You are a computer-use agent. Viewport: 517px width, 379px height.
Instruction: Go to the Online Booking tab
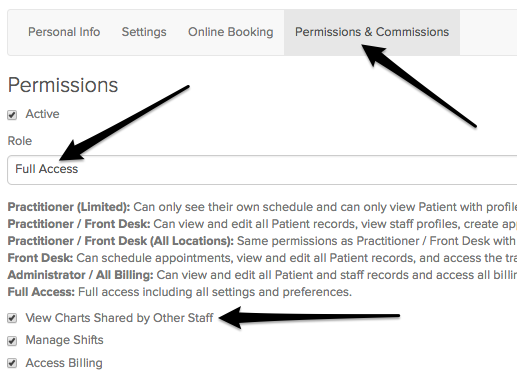[230, 32]
